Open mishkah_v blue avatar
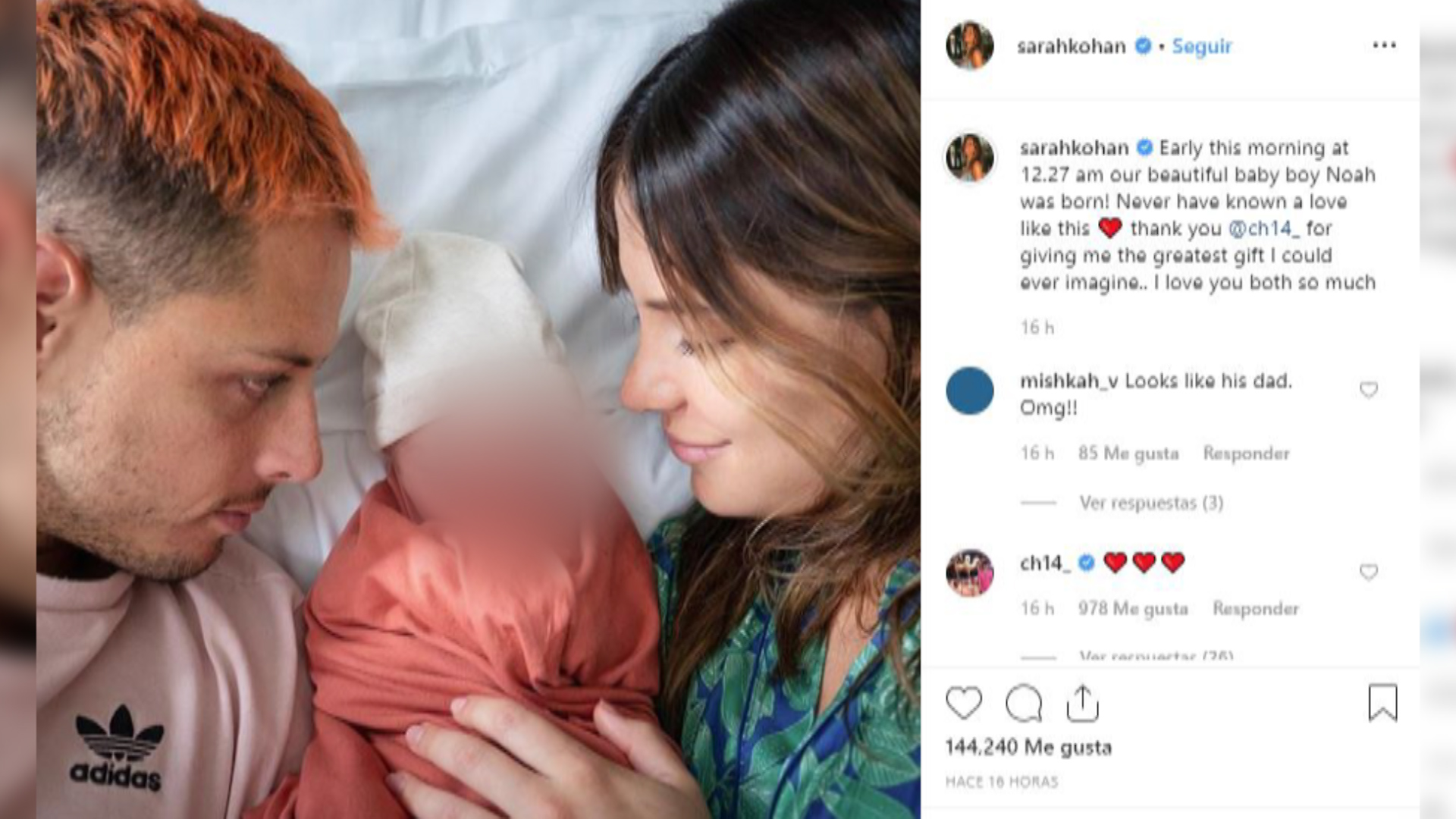This screenshot has width=1456, height=819. click(x=969, y=391)
